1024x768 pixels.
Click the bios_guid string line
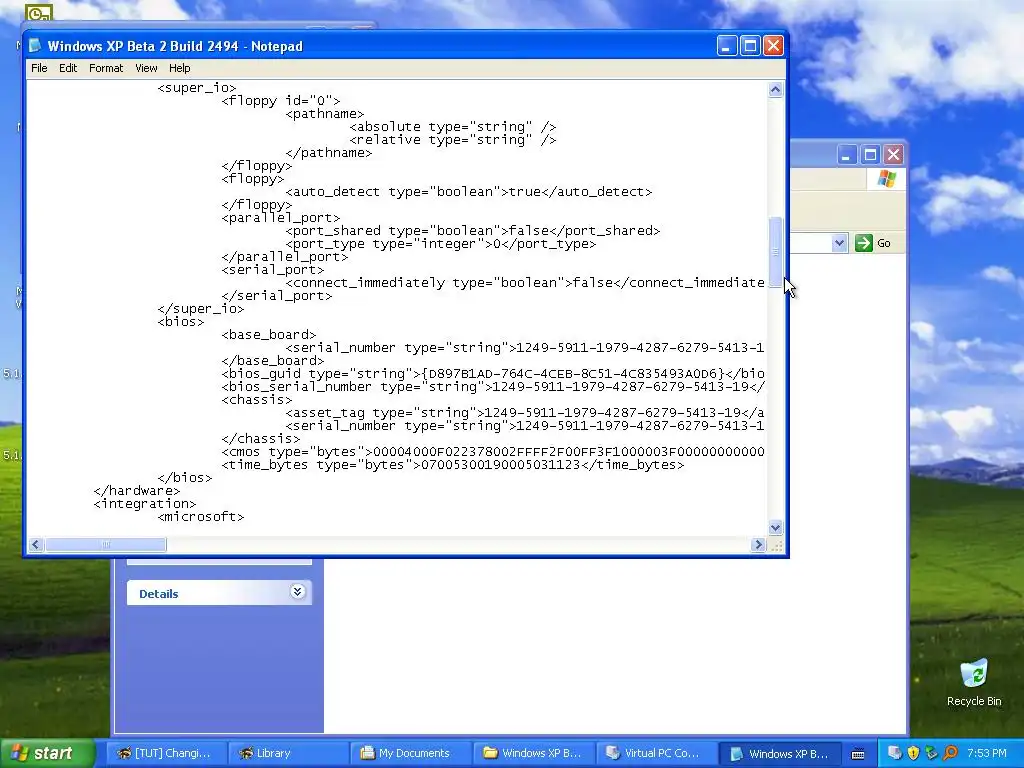click(x=492, y=374)
